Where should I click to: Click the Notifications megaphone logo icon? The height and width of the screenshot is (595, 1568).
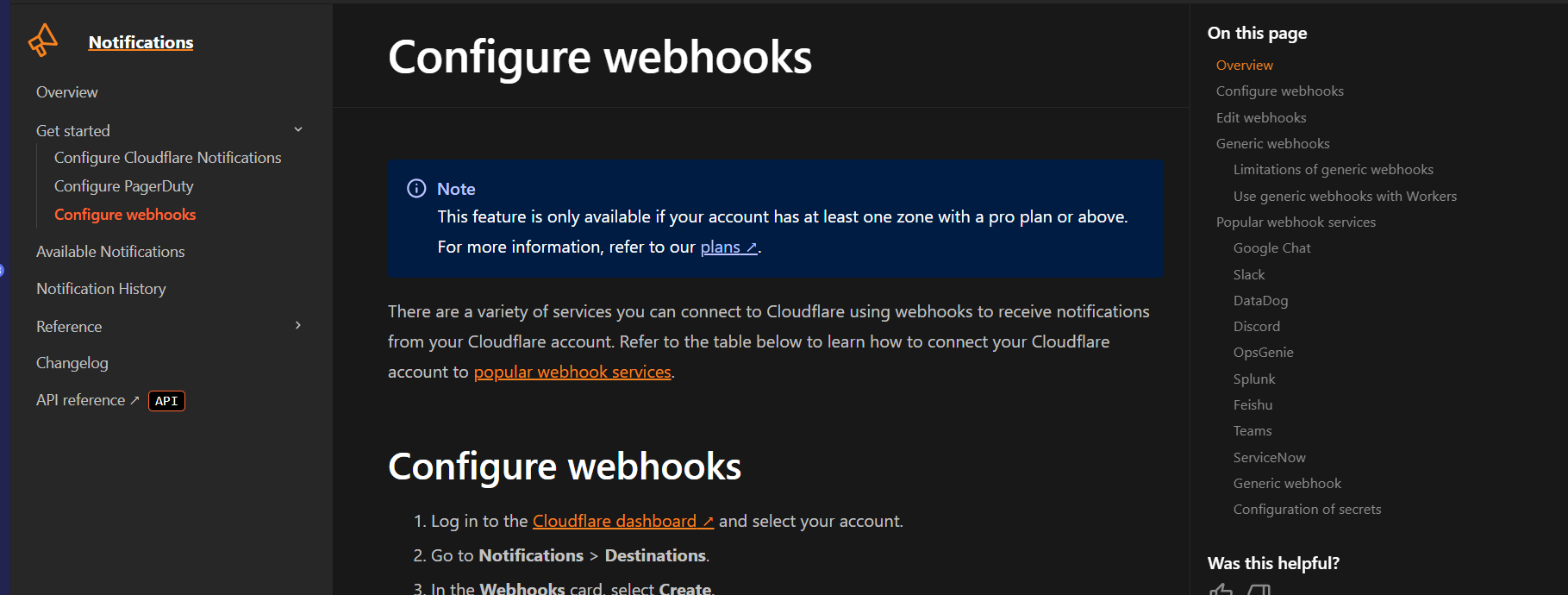42,41
